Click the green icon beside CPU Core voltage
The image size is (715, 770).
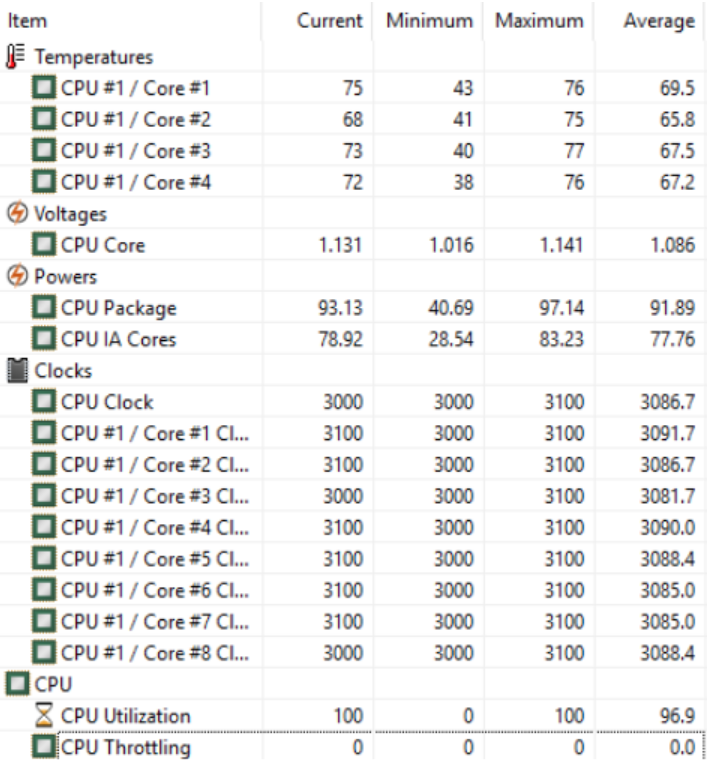pos(45,245)
